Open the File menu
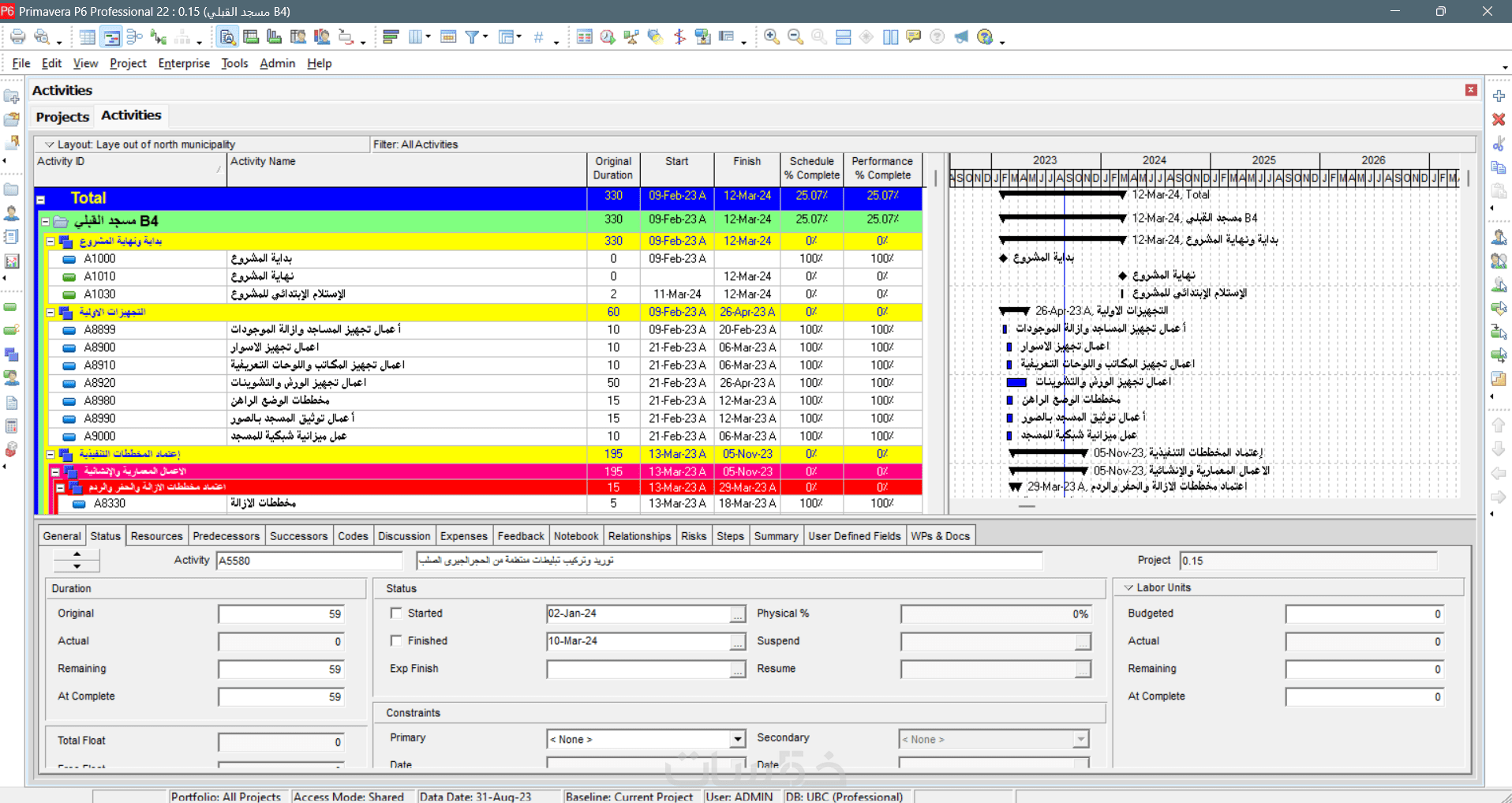This screenshot has height=803, width=1512. coord(21,63)
